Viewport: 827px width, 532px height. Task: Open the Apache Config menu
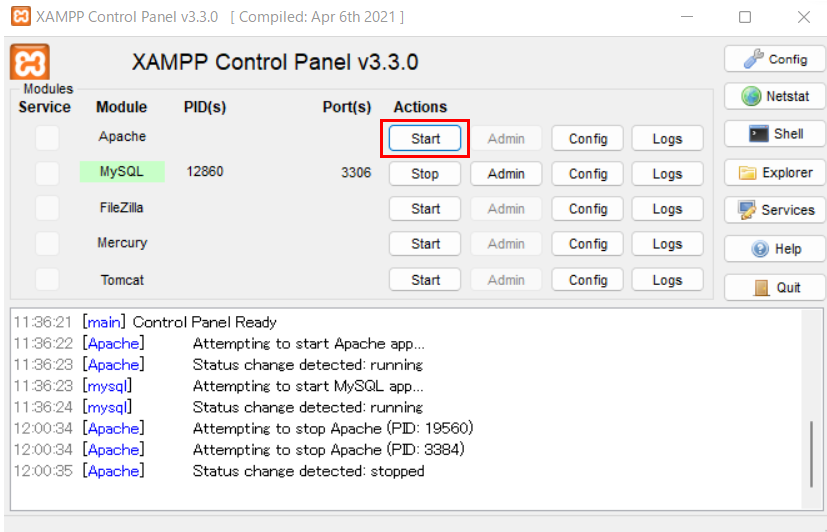tap(588, 138)
